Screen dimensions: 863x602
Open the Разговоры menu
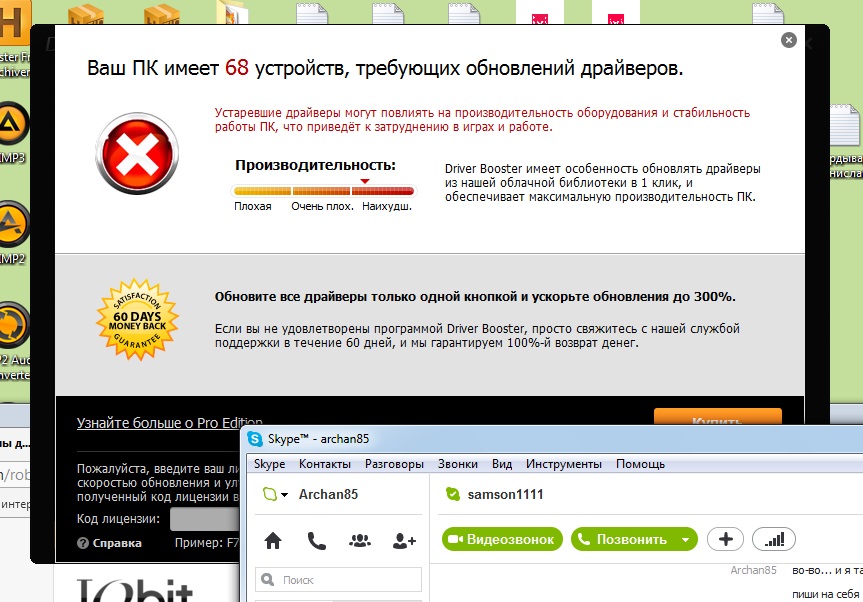tap(394, 464)
